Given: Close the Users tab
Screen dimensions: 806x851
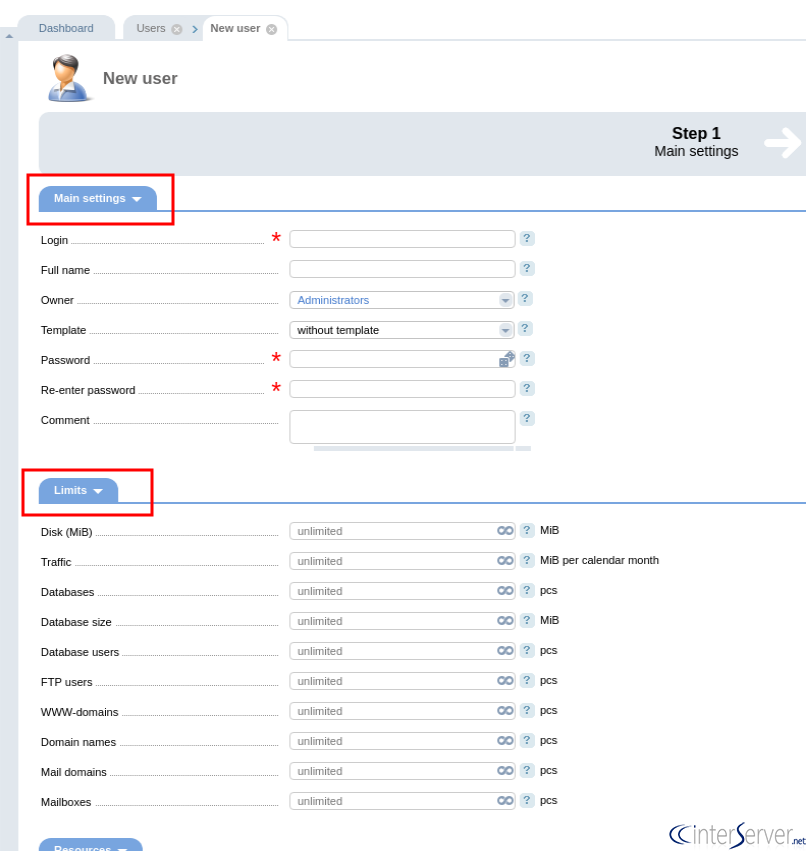Looking at the screenshot, I should point(177,29).
